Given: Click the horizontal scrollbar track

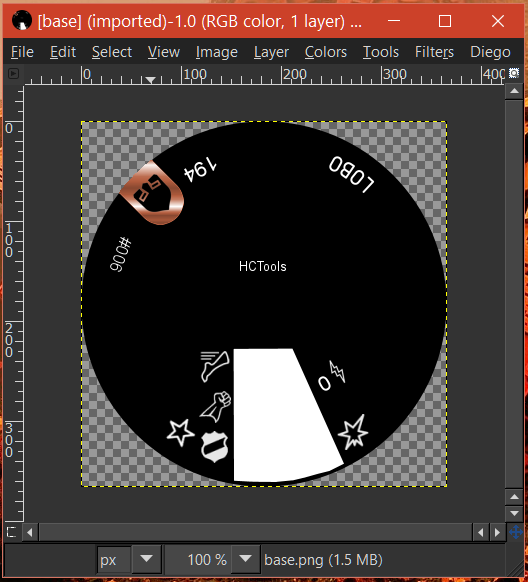Looking at the screenshot, I should (x=256, y=533).
